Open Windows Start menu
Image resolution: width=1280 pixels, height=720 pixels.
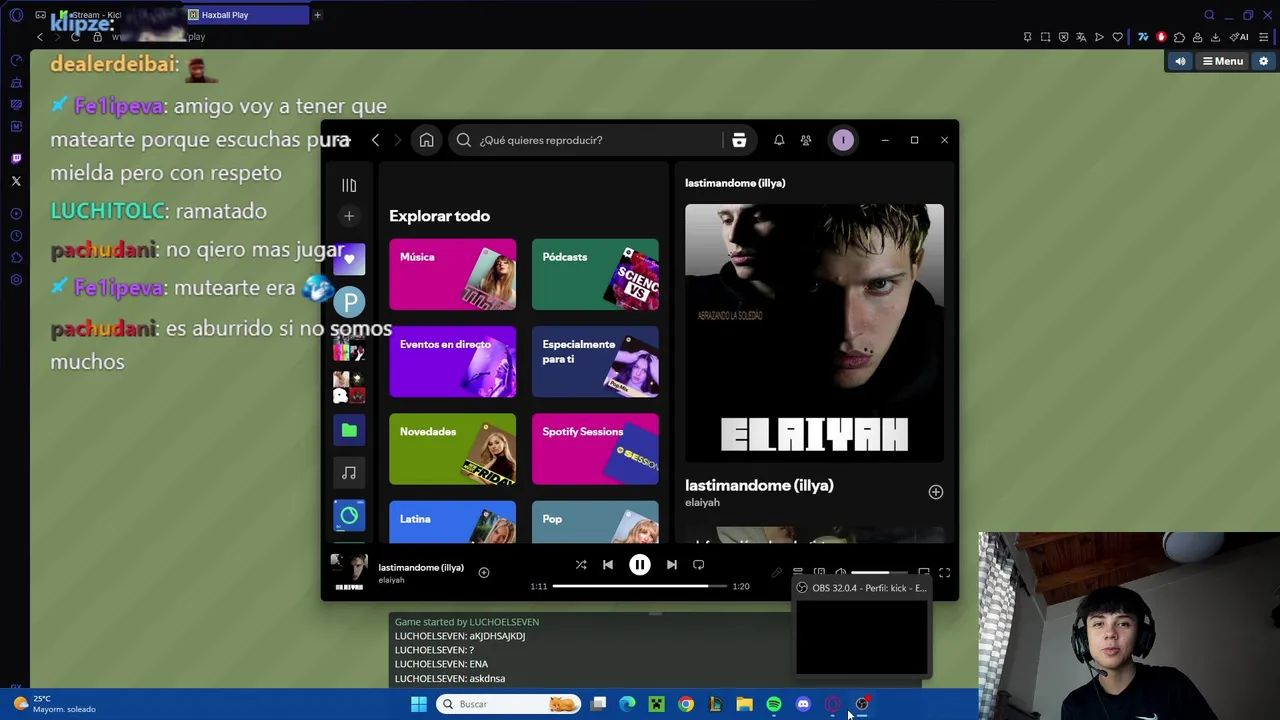(x=419, y=704)
